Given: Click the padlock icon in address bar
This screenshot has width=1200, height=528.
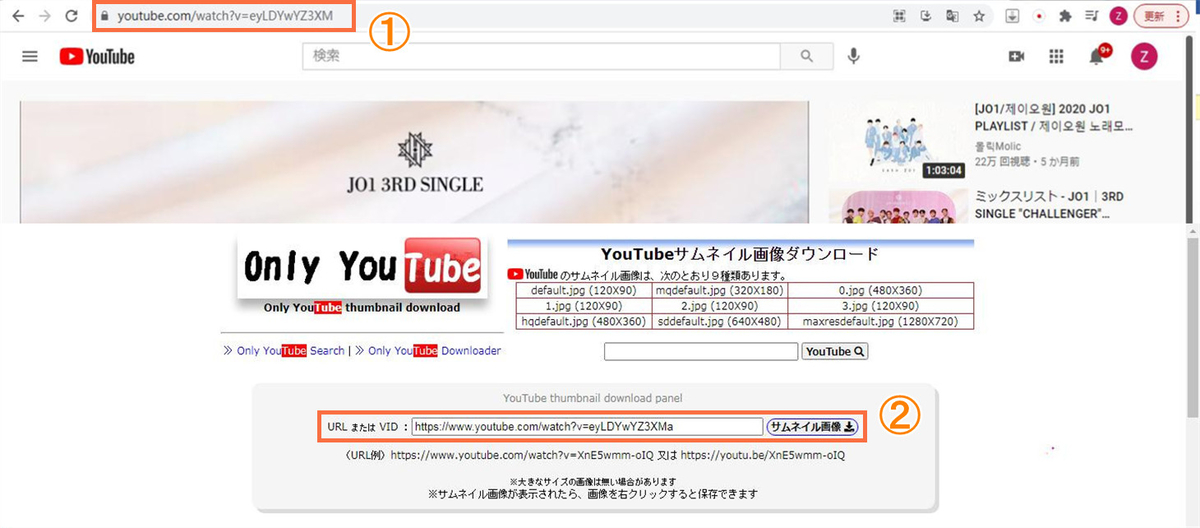Looking at the screenshot, I should (x=107, y=17).
